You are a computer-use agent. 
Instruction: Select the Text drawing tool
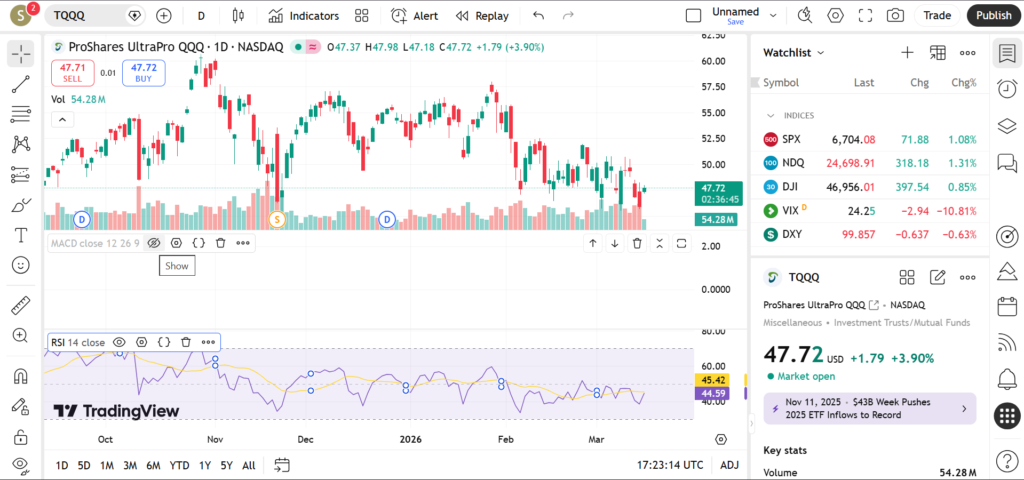(20, 235)
